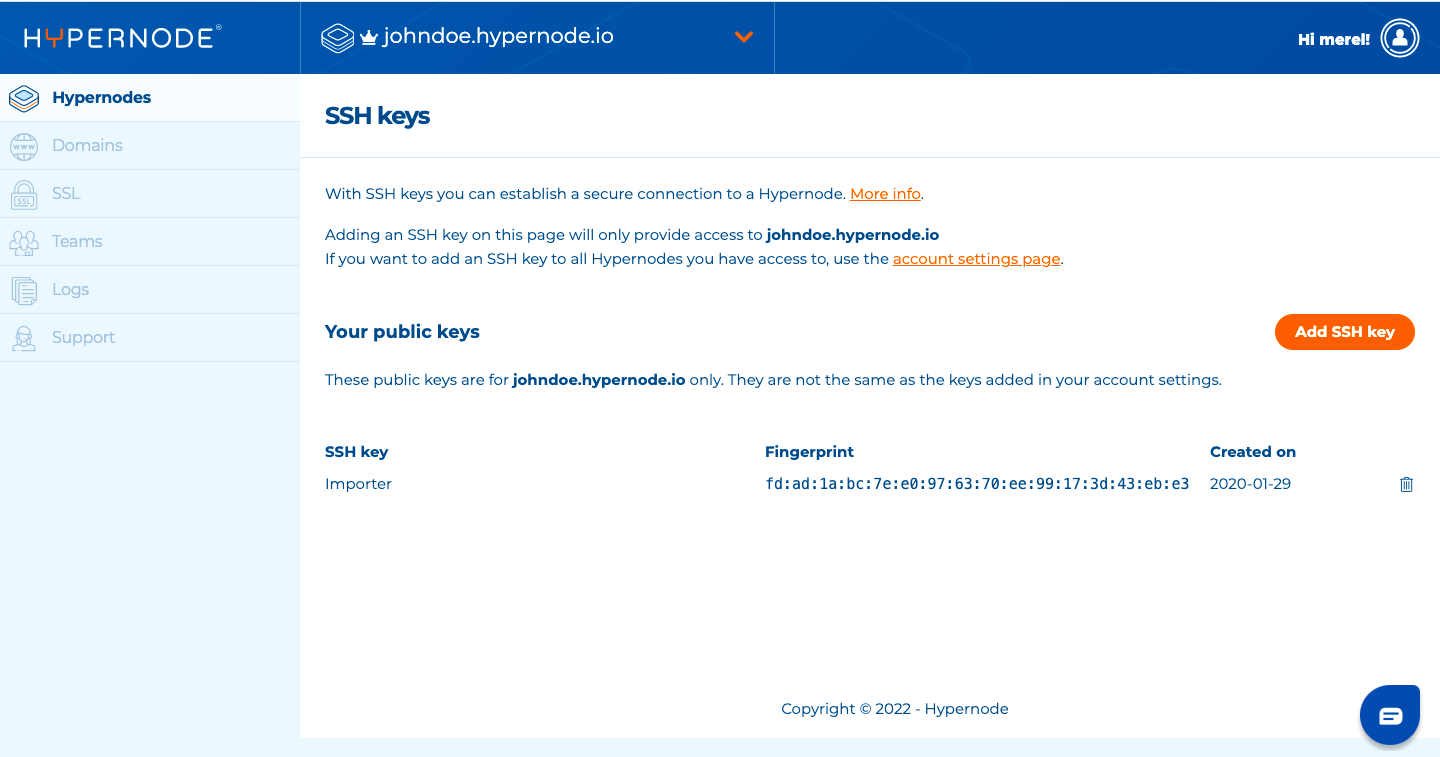Click the Teams people icon
This screenshot has height=757, width=1440.
coord(24,242)
